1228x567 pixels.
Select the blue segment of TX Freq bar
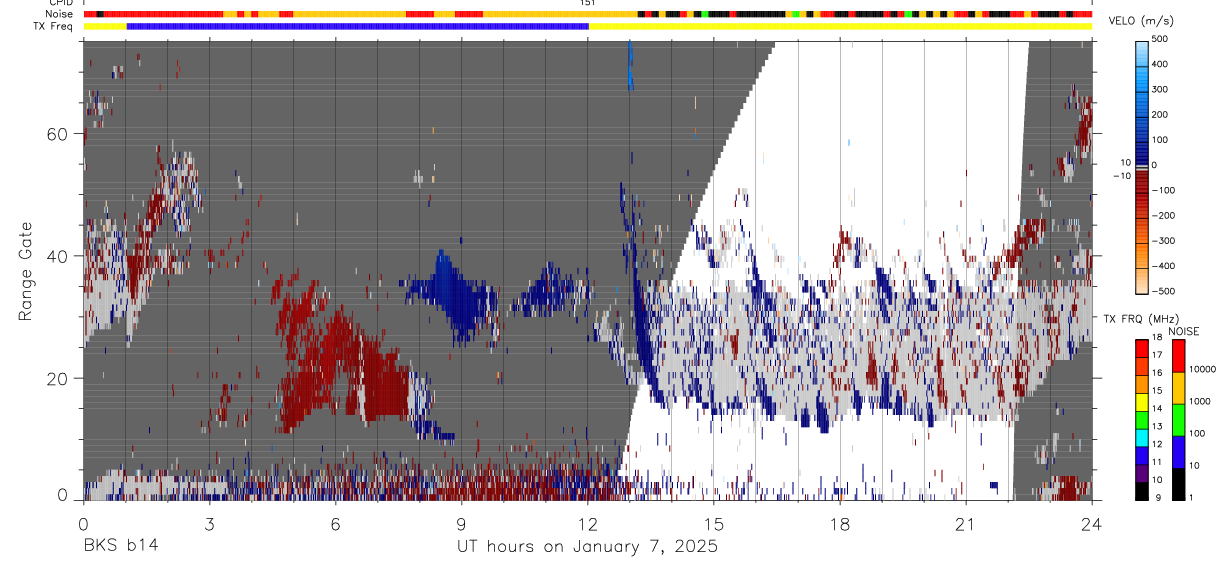coord(357,26)
